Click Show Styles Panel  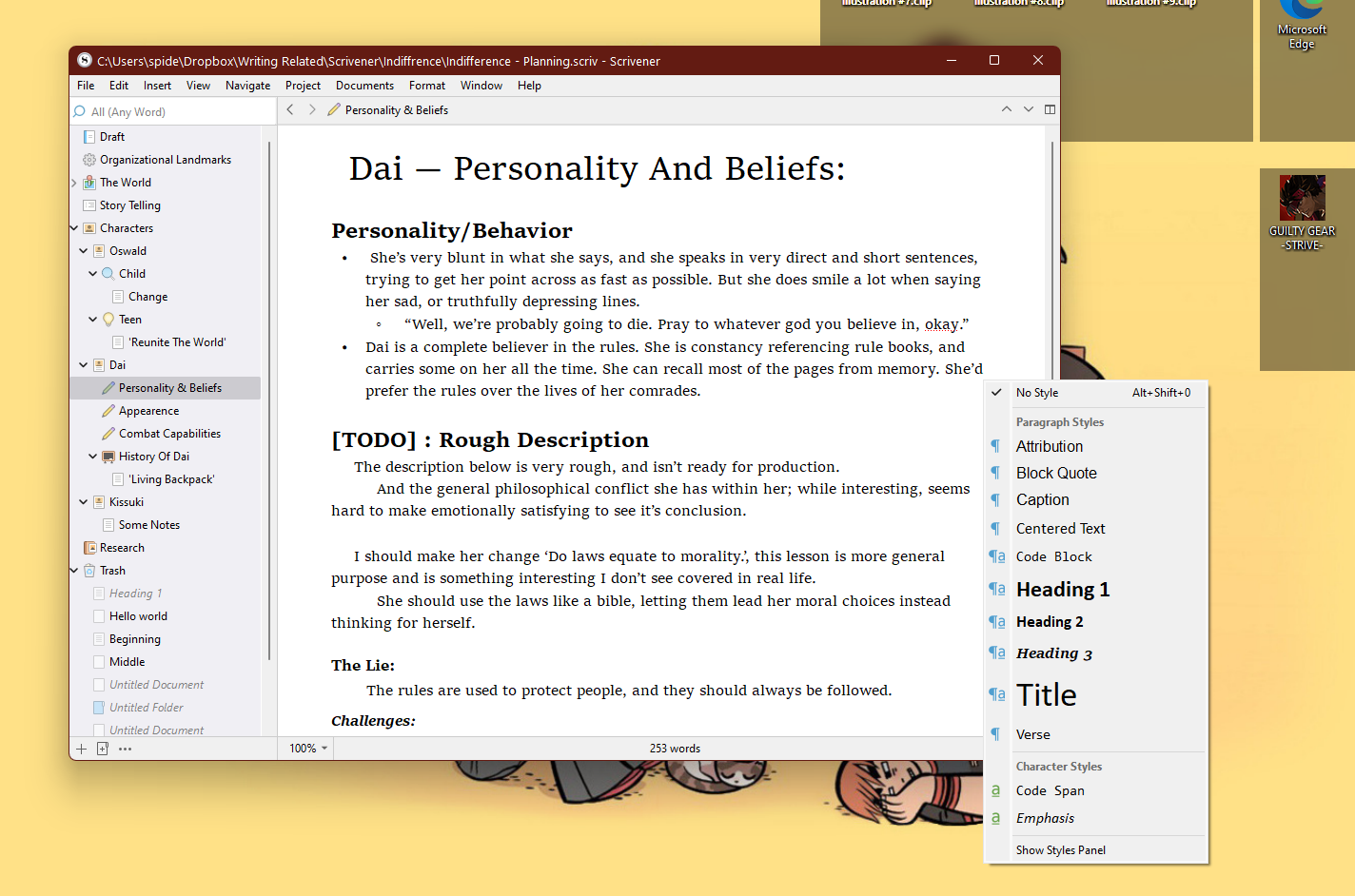coord(1060,850)
